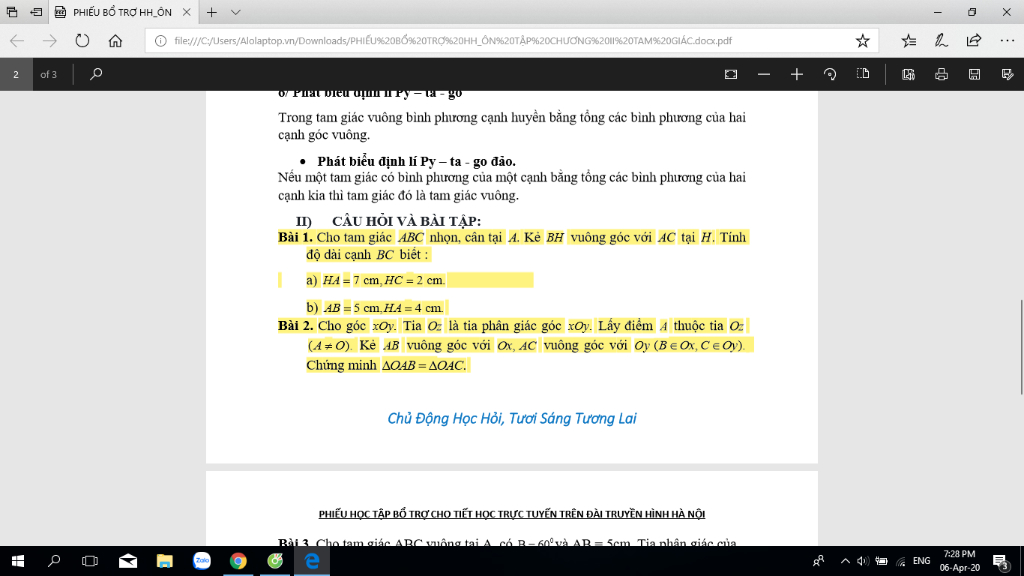Image resolution: width=1024 pixels, height=576 pixels.
Task: Launch the Mail app from taskbar
Action: coord(128,561)
